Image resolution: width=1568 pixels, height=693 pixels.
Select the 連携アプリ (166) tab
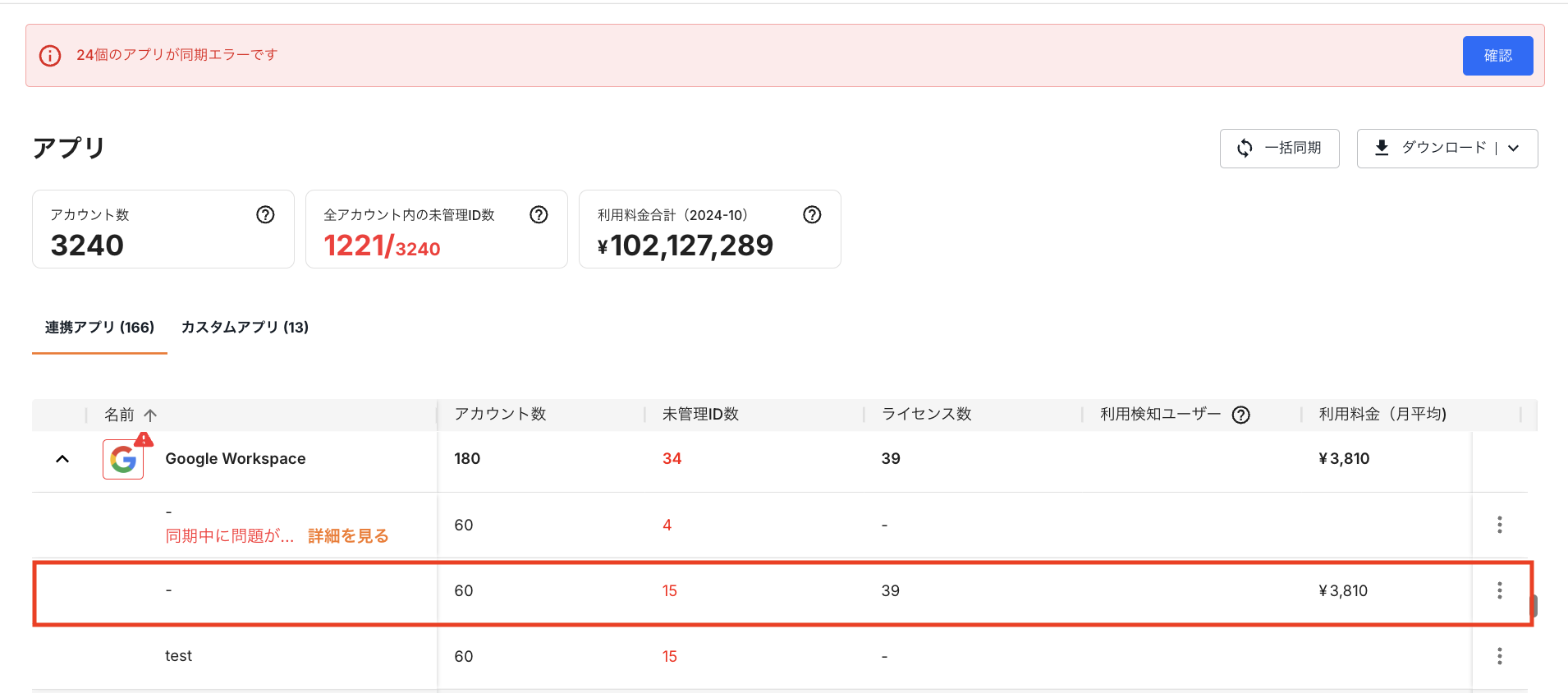point(99,328)
